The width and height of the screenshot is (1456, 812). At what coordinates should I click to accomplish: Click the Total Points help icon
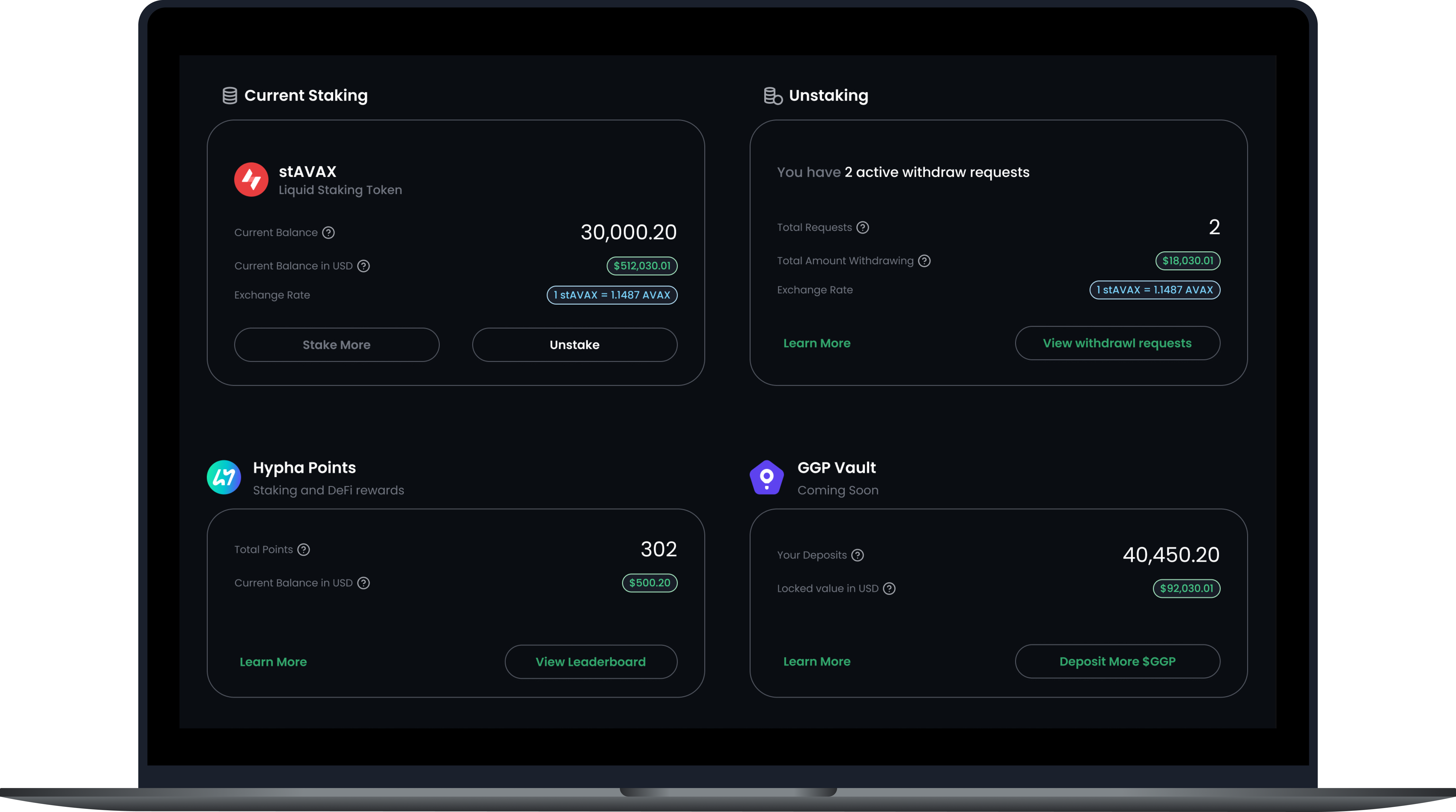(303, 549)
